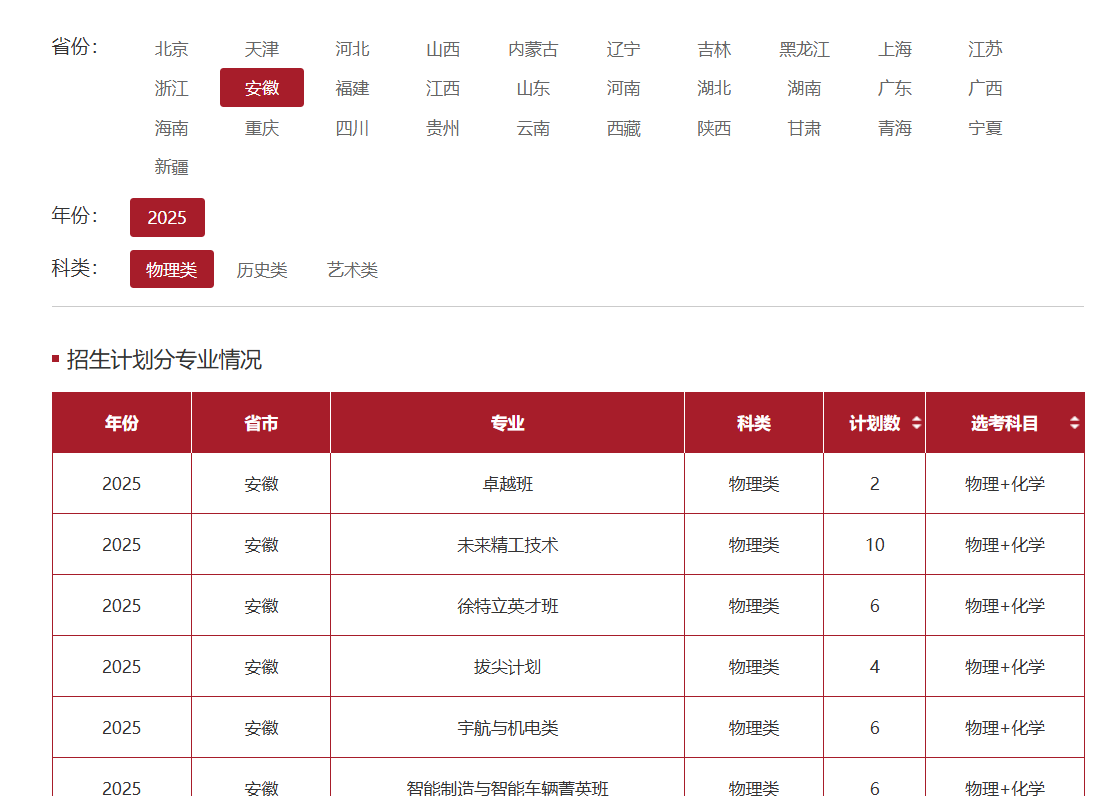
Task: Click the 计划数 column sort icon
Action: (x=916, y=423)
